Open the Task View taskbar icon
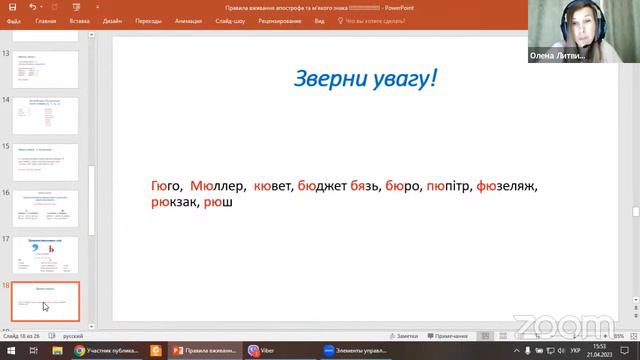This screenshot has width=640, height=360. point(33,351)
